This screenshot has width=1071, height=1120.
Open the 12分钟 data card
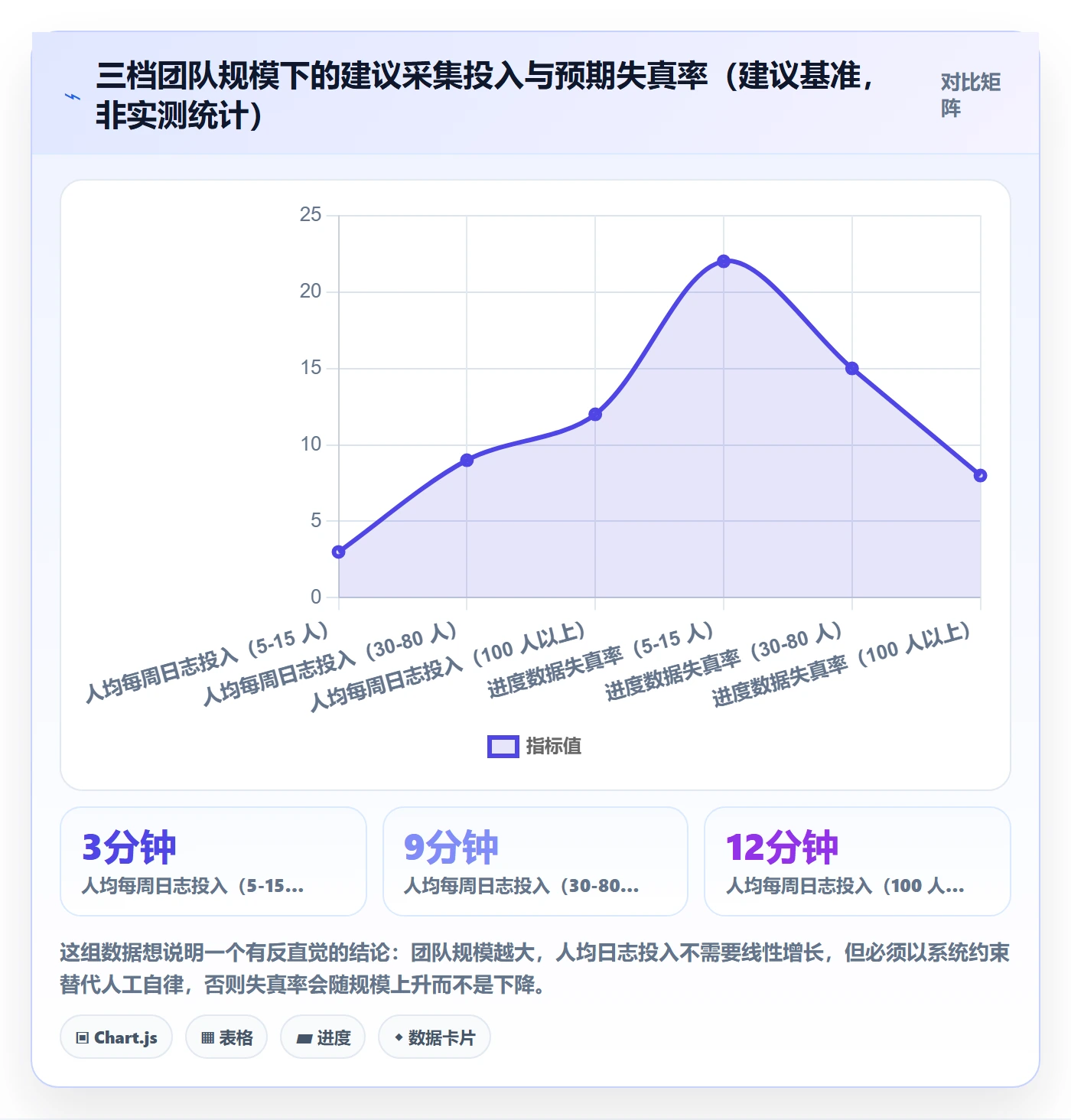click(858, 861)
